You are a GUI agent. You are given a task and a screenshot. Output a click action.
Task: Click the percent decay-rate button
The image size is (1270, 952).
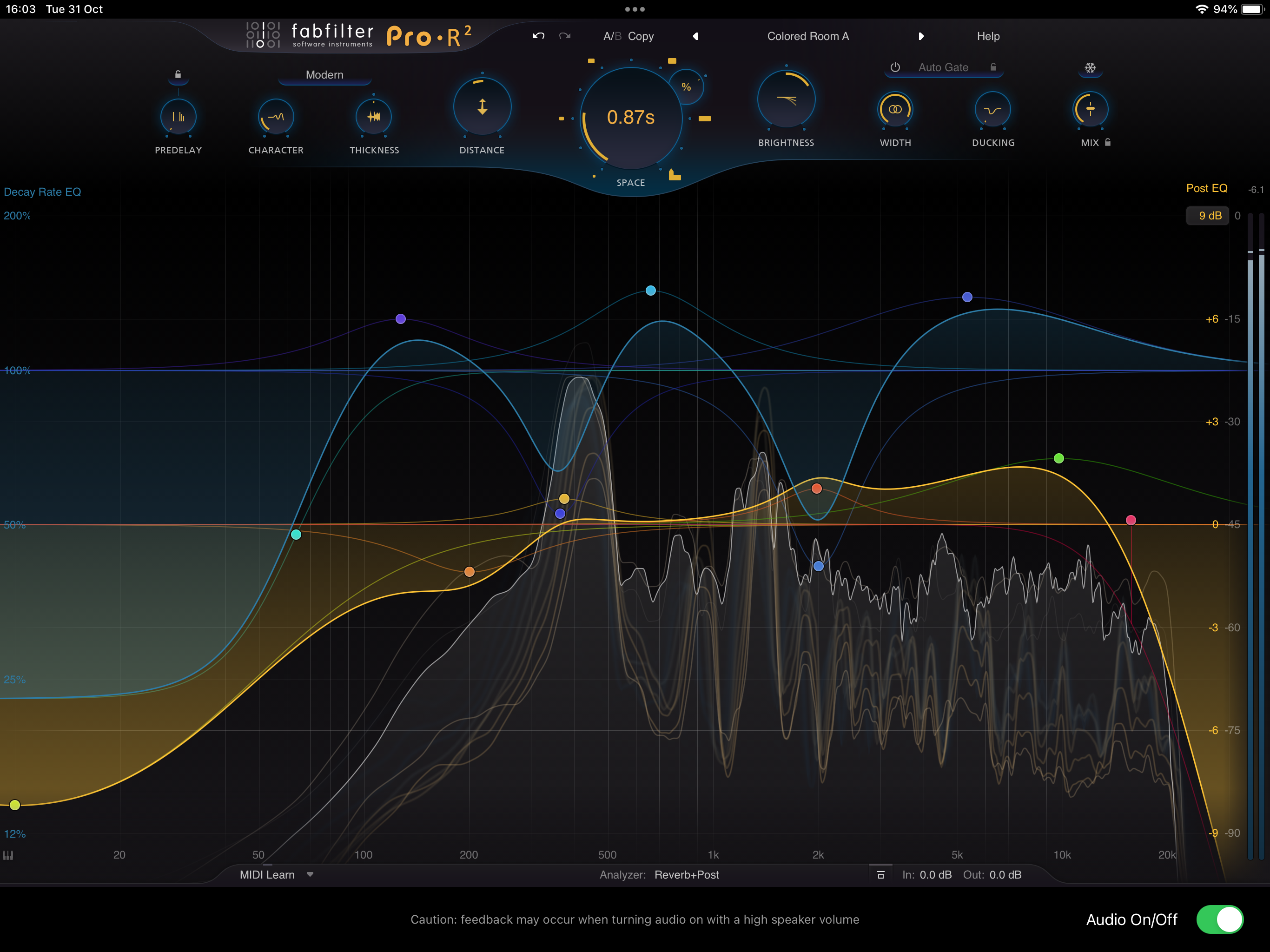(686, 87)
